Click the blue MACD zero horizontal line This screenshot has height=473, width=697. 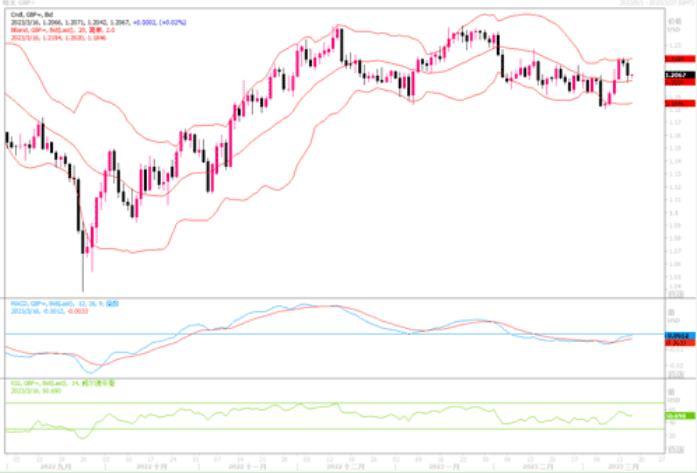(334, 333)
